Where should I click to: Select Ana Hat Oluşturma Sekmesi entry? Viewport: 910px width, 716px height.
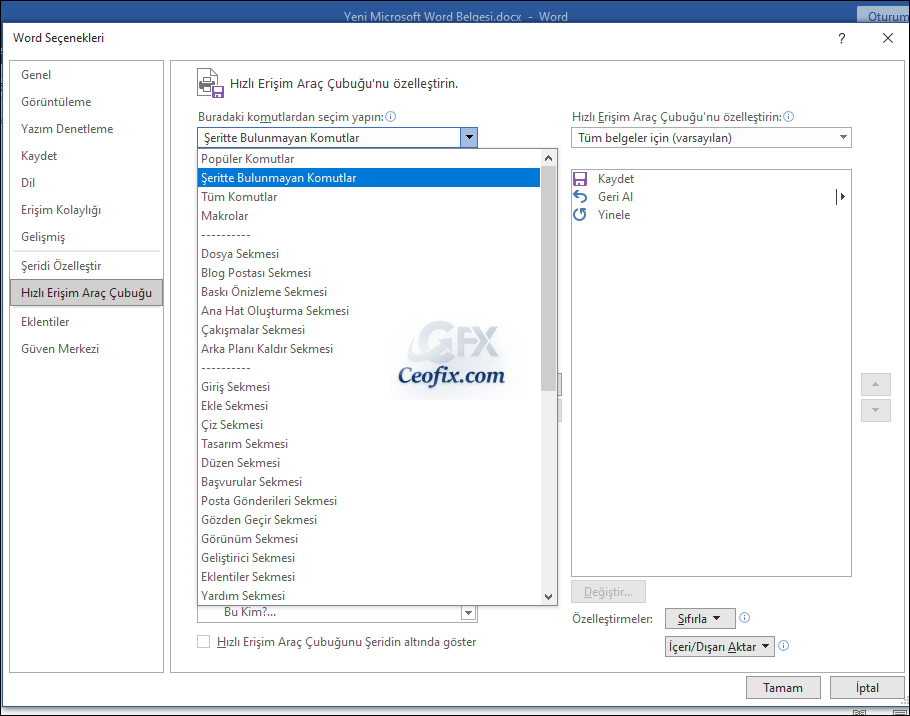pos(369,310)
